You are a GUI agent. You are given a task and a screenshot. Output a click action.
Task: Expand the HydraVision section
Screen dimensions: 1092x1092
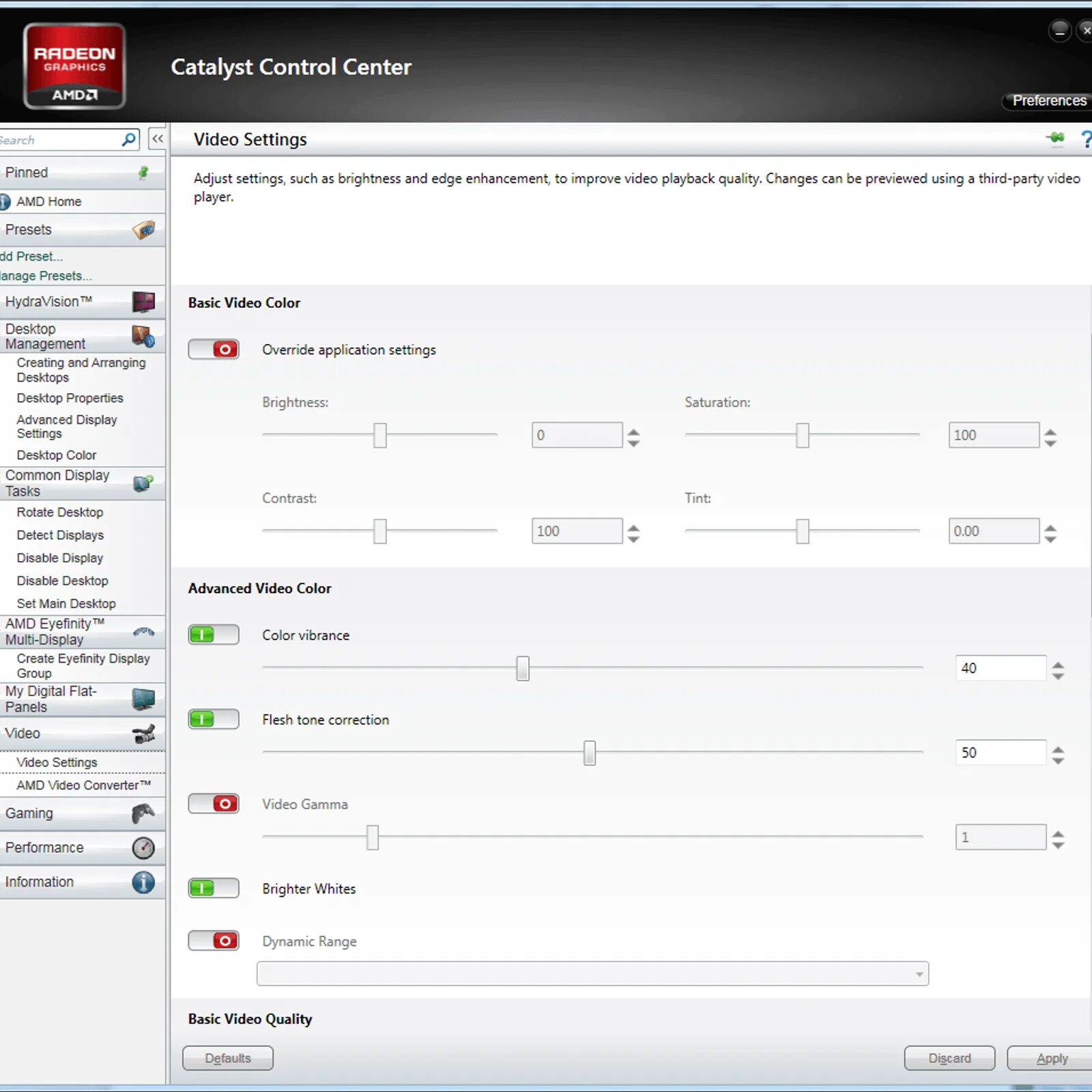[82, 302]
